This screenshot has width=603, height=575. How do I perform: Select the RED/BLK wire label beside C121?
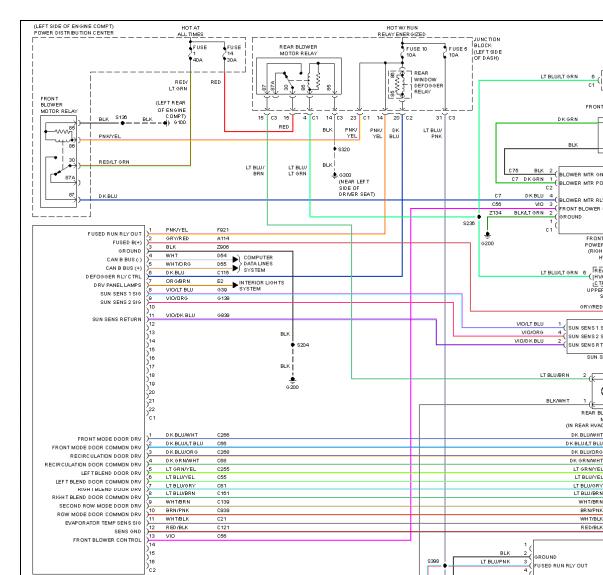click(x=177, y=528)
